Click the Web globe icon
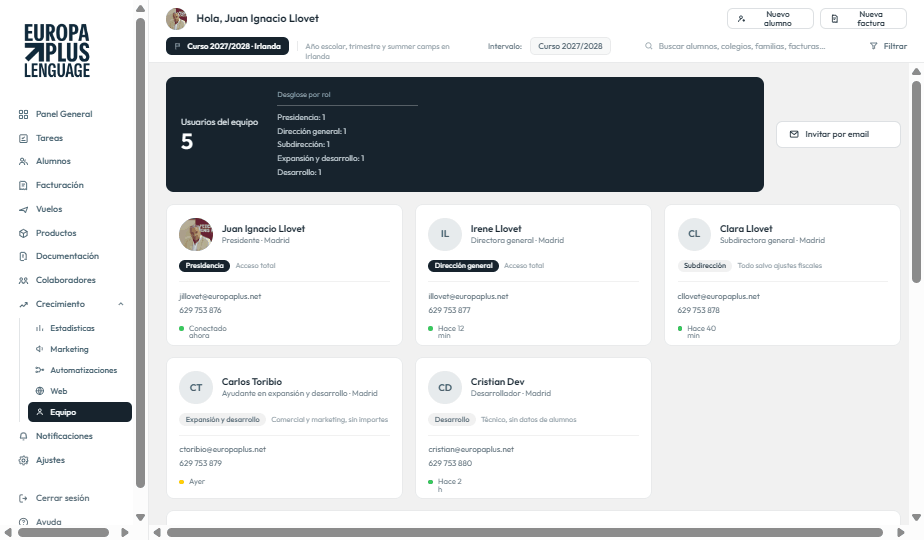The height and width of the screenshot is (540, 924). point(39,391)
